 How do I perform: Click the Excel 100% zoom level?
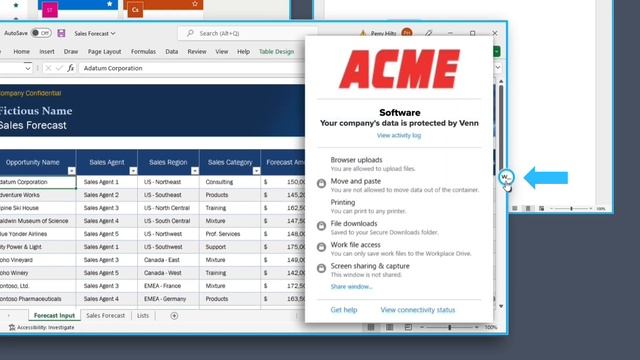pos(491,327)
